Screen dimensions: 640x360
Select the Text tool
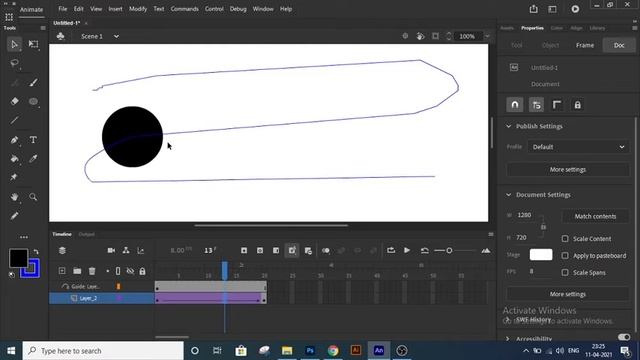click(x=33, y=140)
